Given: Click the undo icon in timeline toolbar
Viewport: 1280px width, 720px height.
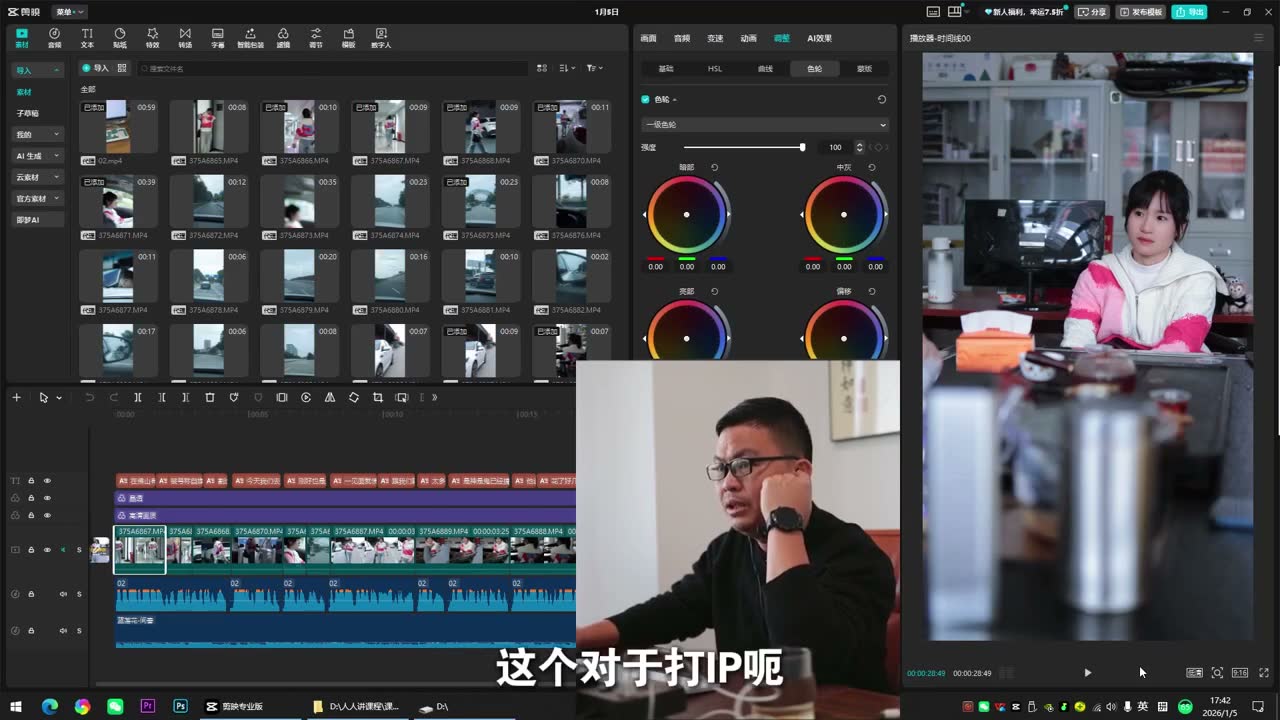Looking at the screenshot, I should tap(89, 397).
